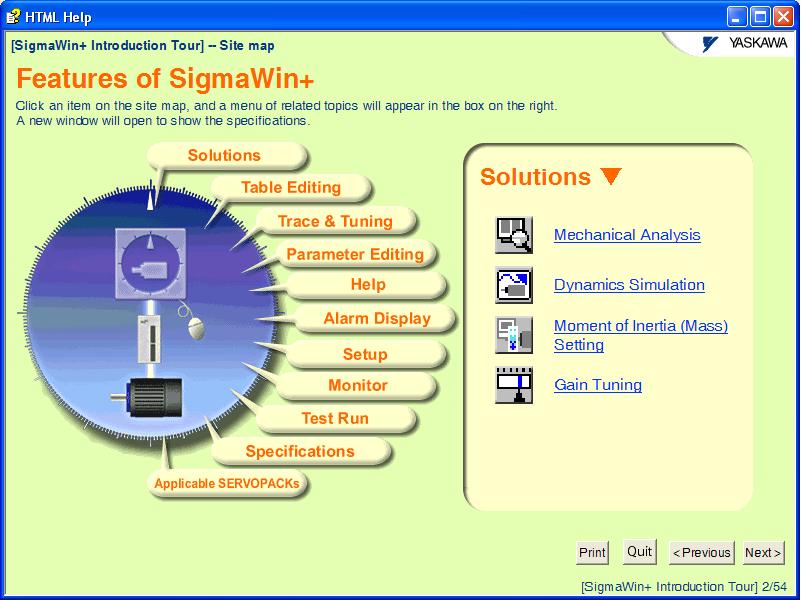
Task: Click the Dynamics Simulation icon
Action: (x=514, y=285)
